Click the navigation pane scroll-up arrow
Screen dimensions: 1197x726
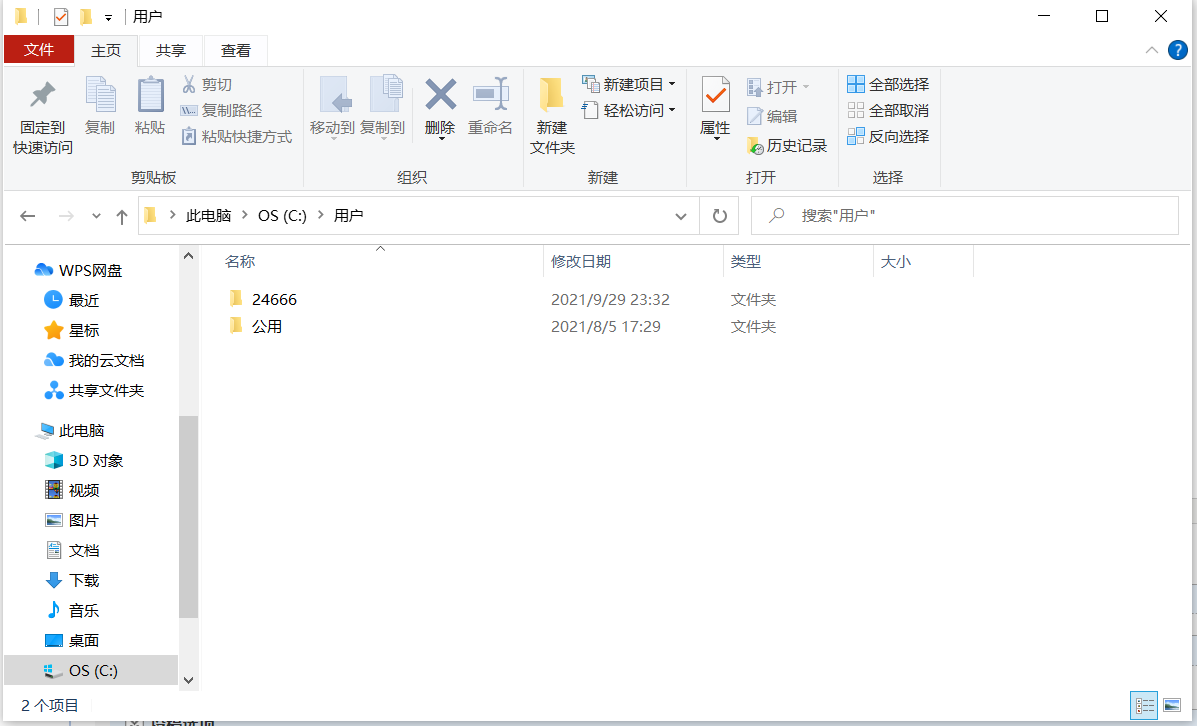(x=189, y=257)
